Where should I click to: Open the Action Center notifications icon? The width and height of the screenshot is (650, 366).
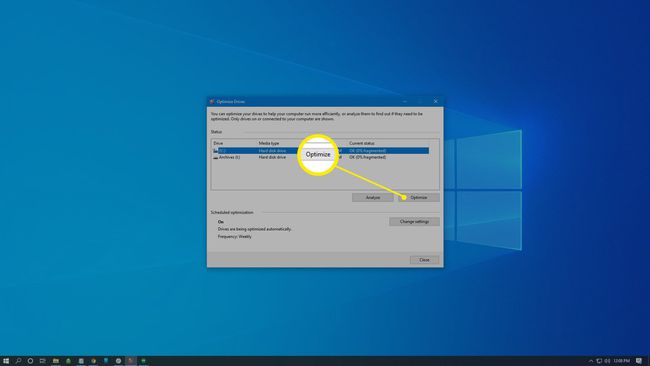(639, 361)
